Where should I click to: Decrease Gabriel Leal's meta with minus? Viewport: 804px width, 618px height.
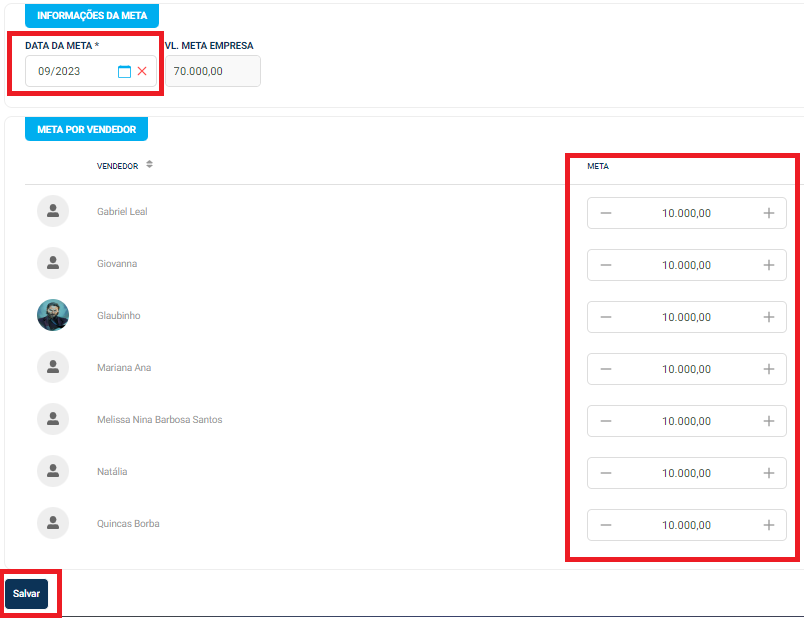coord(606,213)
